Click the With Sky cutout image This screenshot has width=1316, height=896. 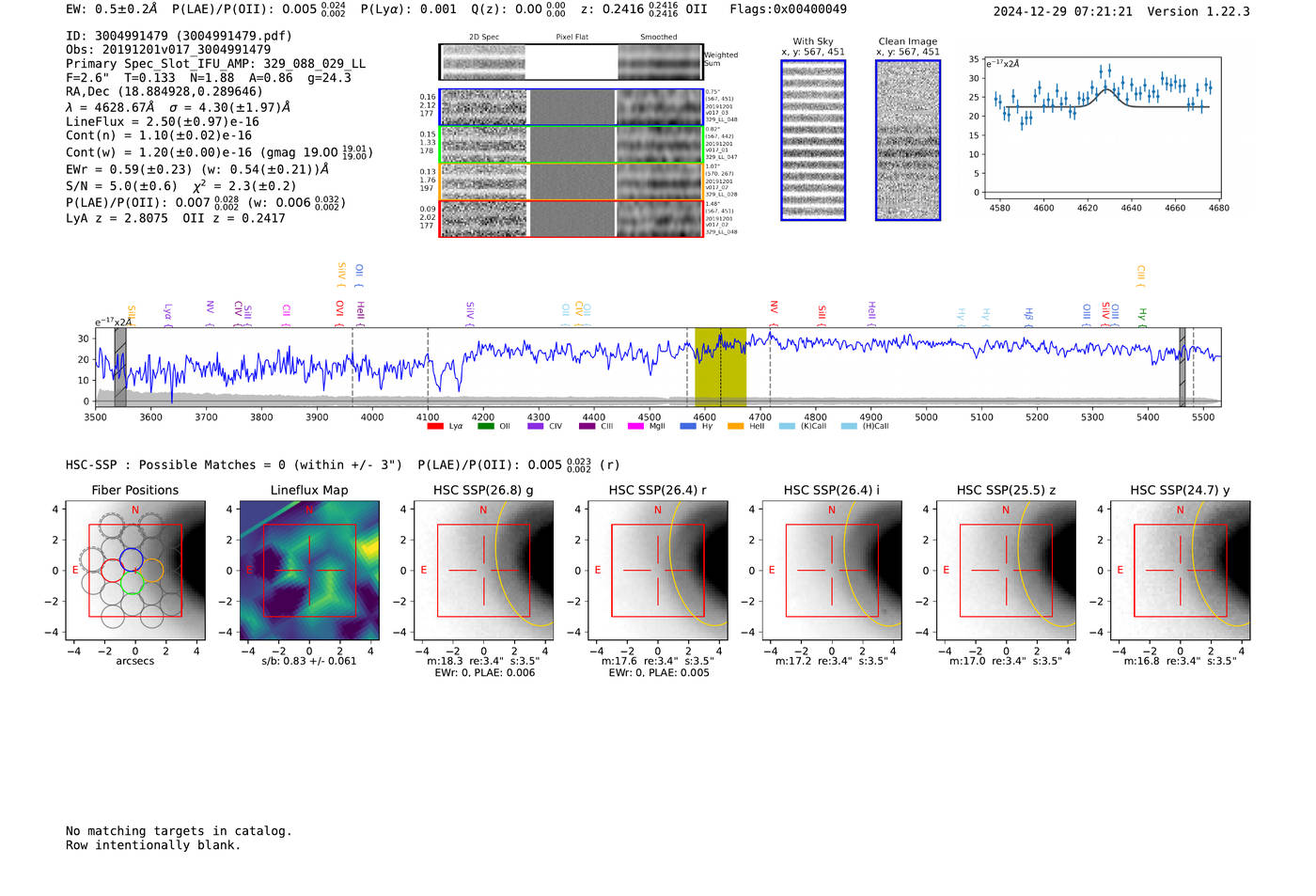813,140
